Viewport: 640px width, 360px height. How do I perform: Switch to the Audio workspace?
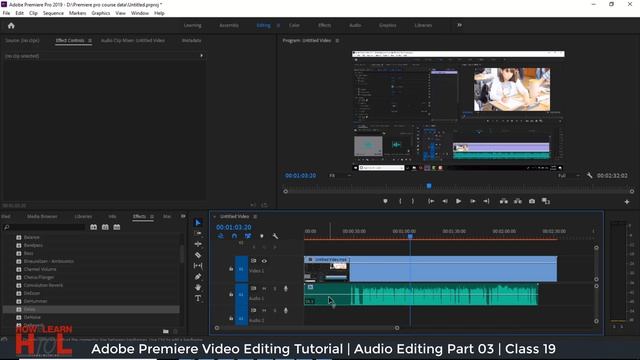click(x=355, y=25)
